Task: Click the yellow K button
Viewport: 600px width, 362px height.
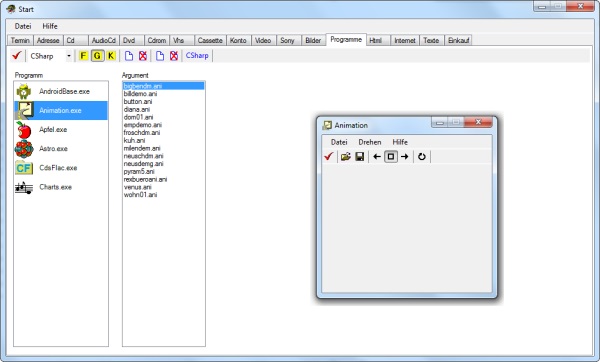Action: 111,56
